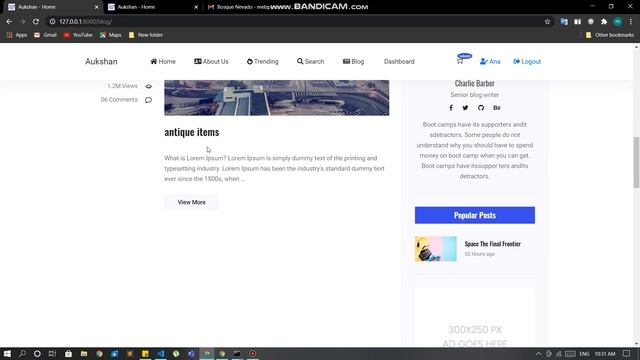
Task: Open Trending in the navbar
Action: coord(262,62)
